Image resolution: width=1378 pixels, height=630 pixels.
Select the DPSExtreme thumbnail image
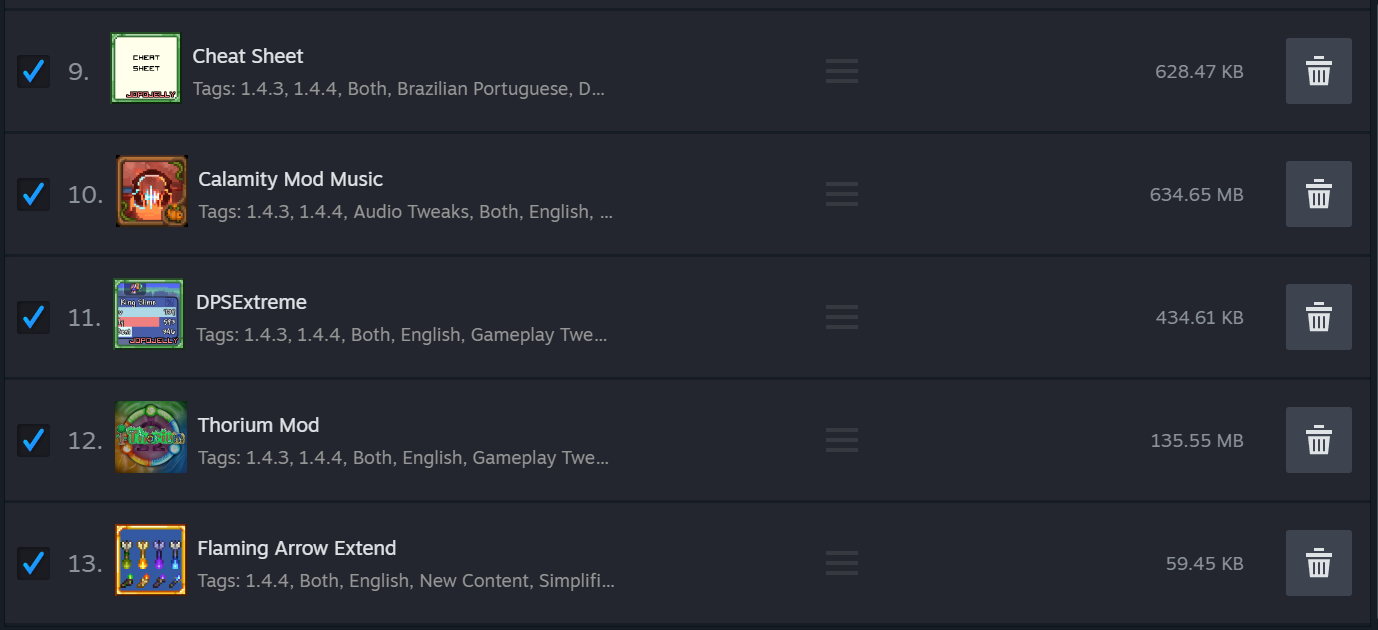click(x=148, y=314)
